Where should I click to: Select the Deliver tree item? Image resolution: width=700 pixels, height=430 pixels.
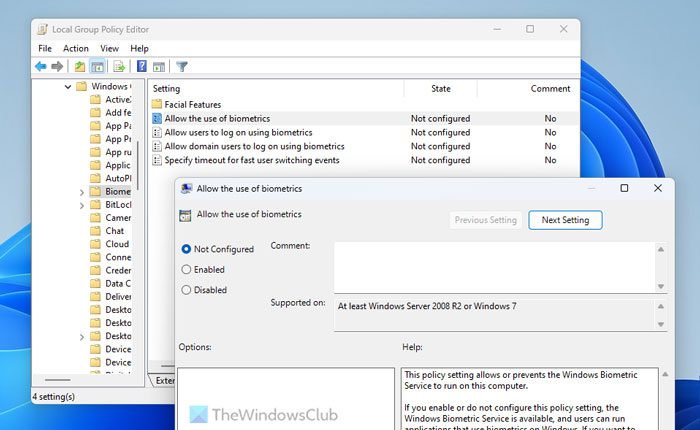(x=118, y=296)
